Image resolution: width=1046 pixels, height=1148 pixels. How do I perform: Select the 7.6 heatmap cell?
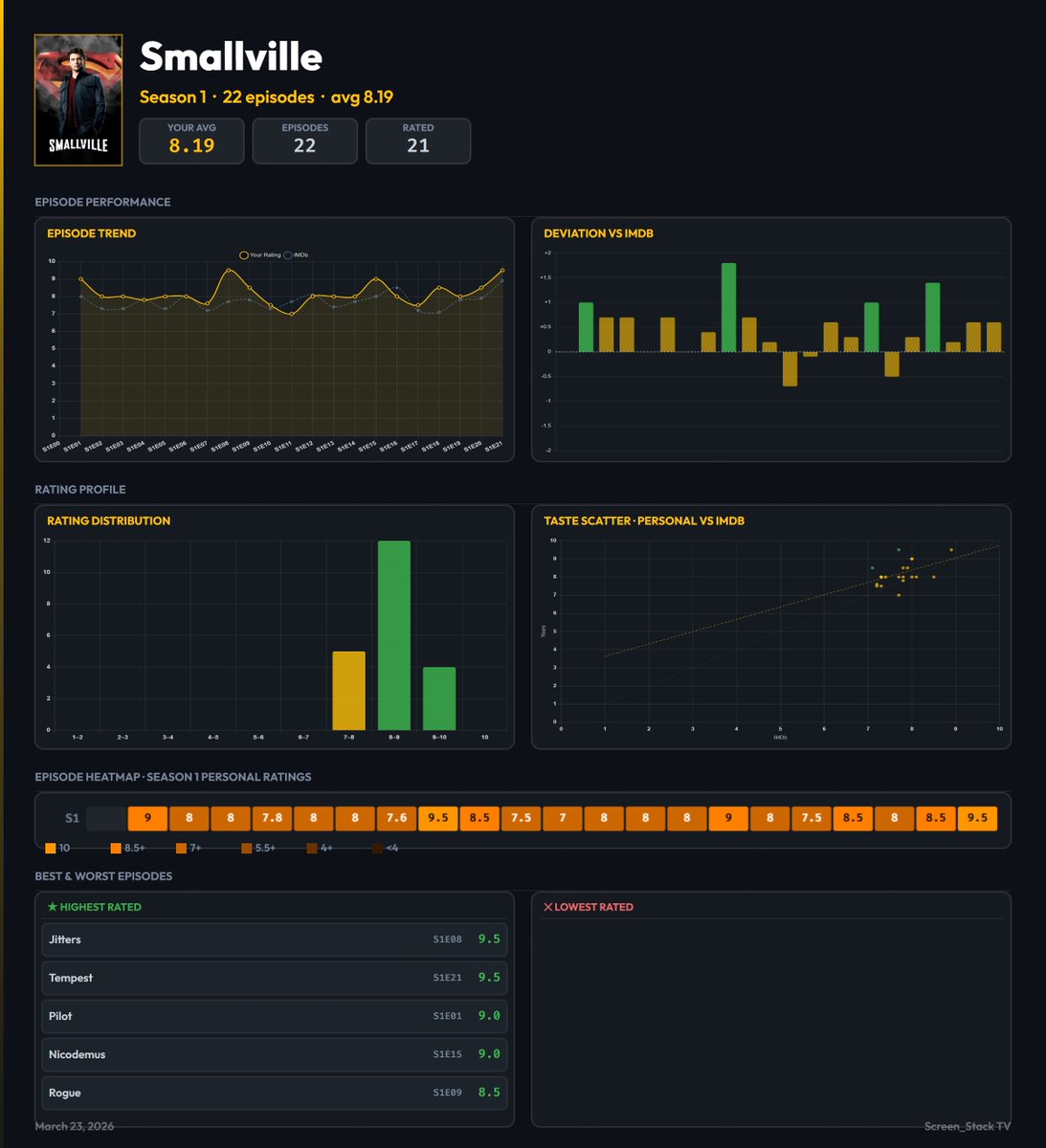click(x=397, y=818)
